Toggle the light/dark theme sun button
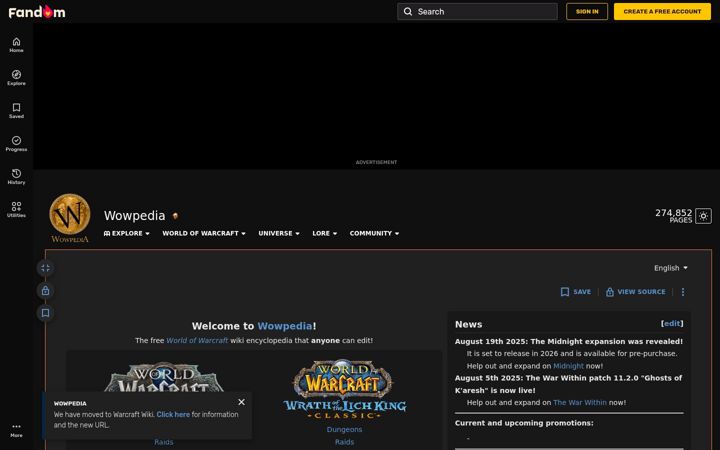 (x=703, y=216)
